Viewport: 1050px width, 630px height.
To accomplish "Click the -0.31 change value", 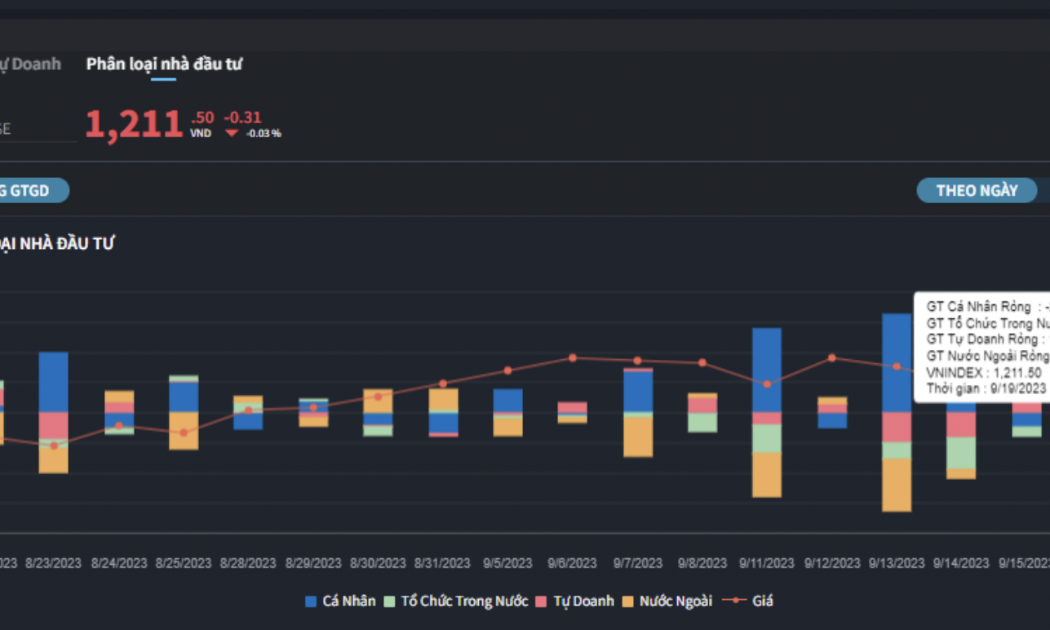I will (x=242, y=118).
